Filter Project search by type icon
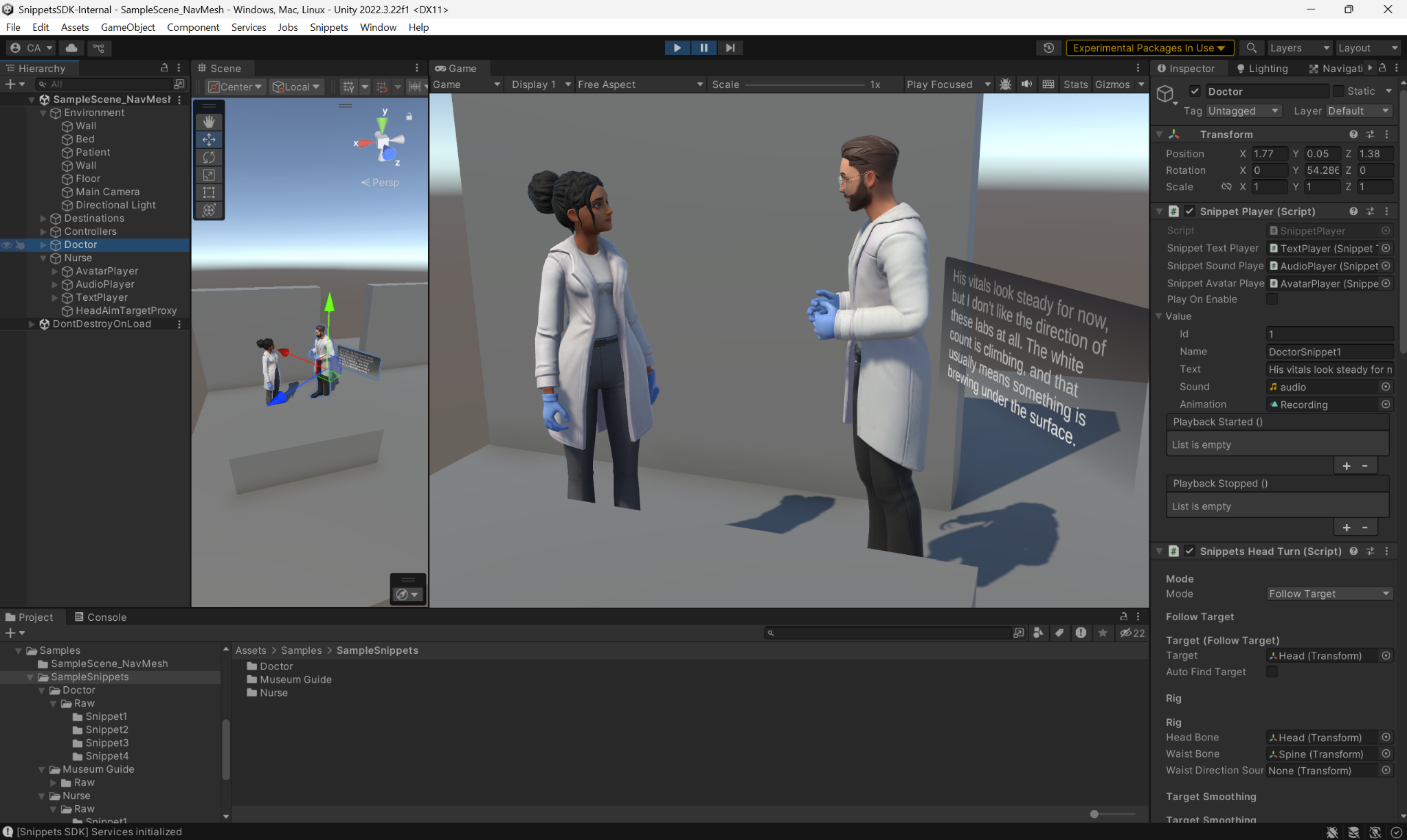 click(x=1038, y=633)
